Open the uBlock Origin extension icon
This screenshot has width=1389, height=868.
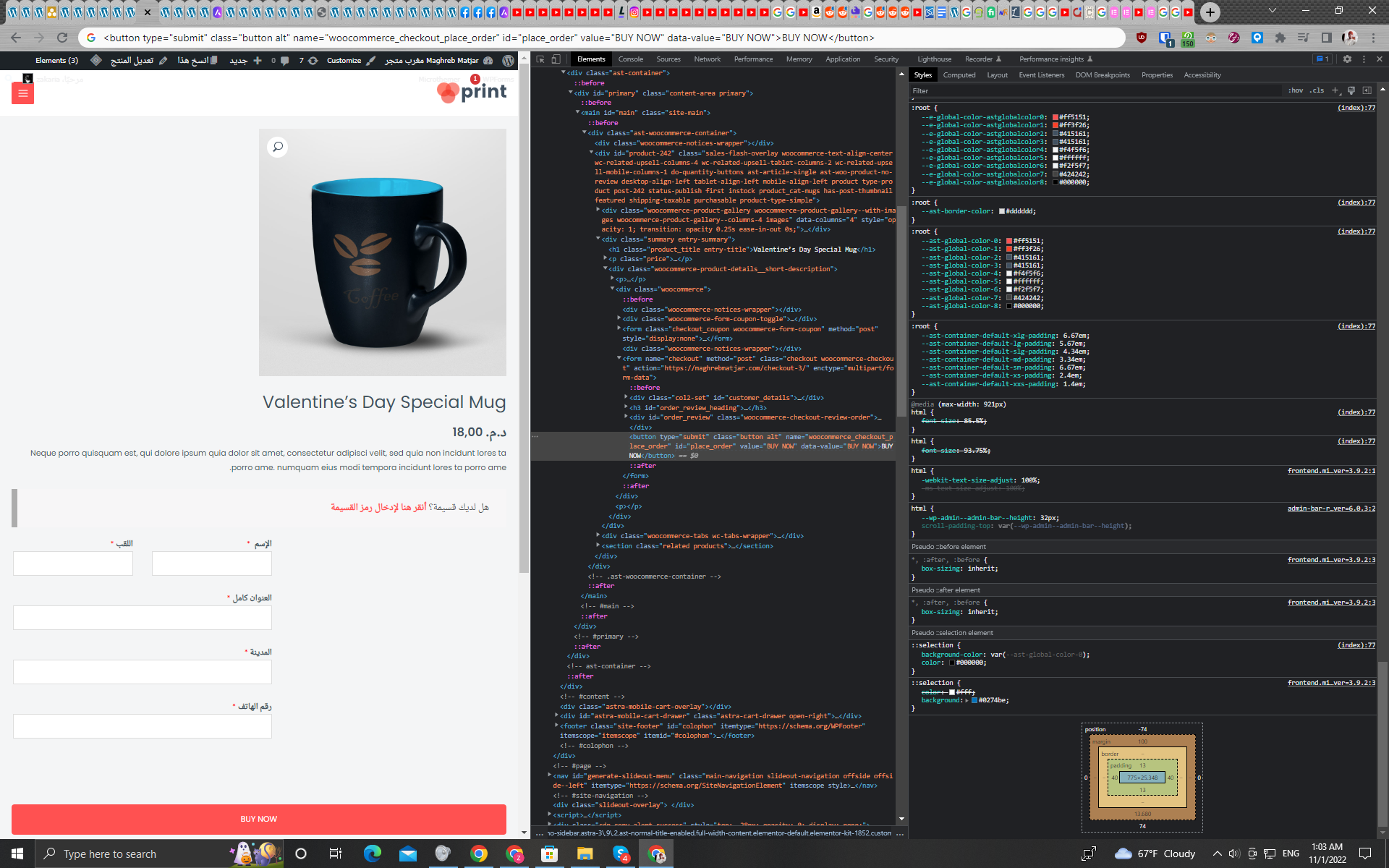1142,38
